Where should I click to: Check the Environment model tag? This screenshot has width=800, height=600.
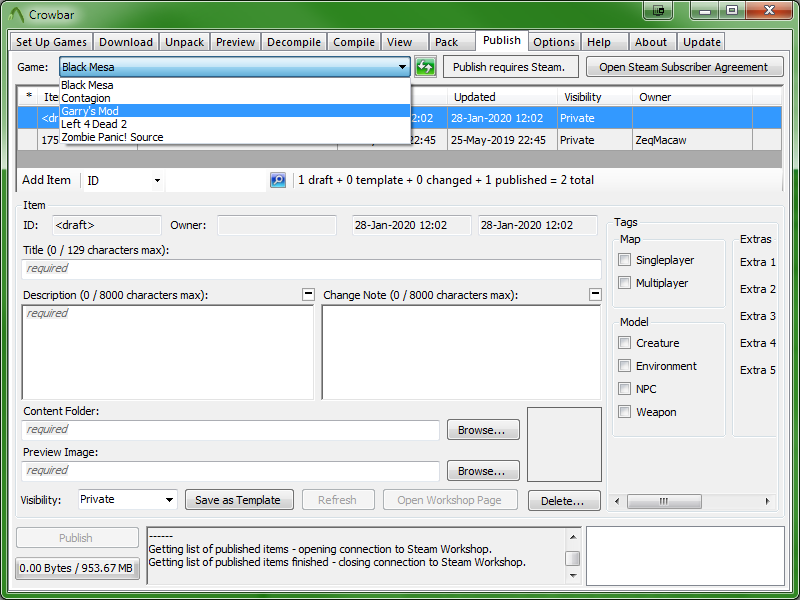coord(624,366)
